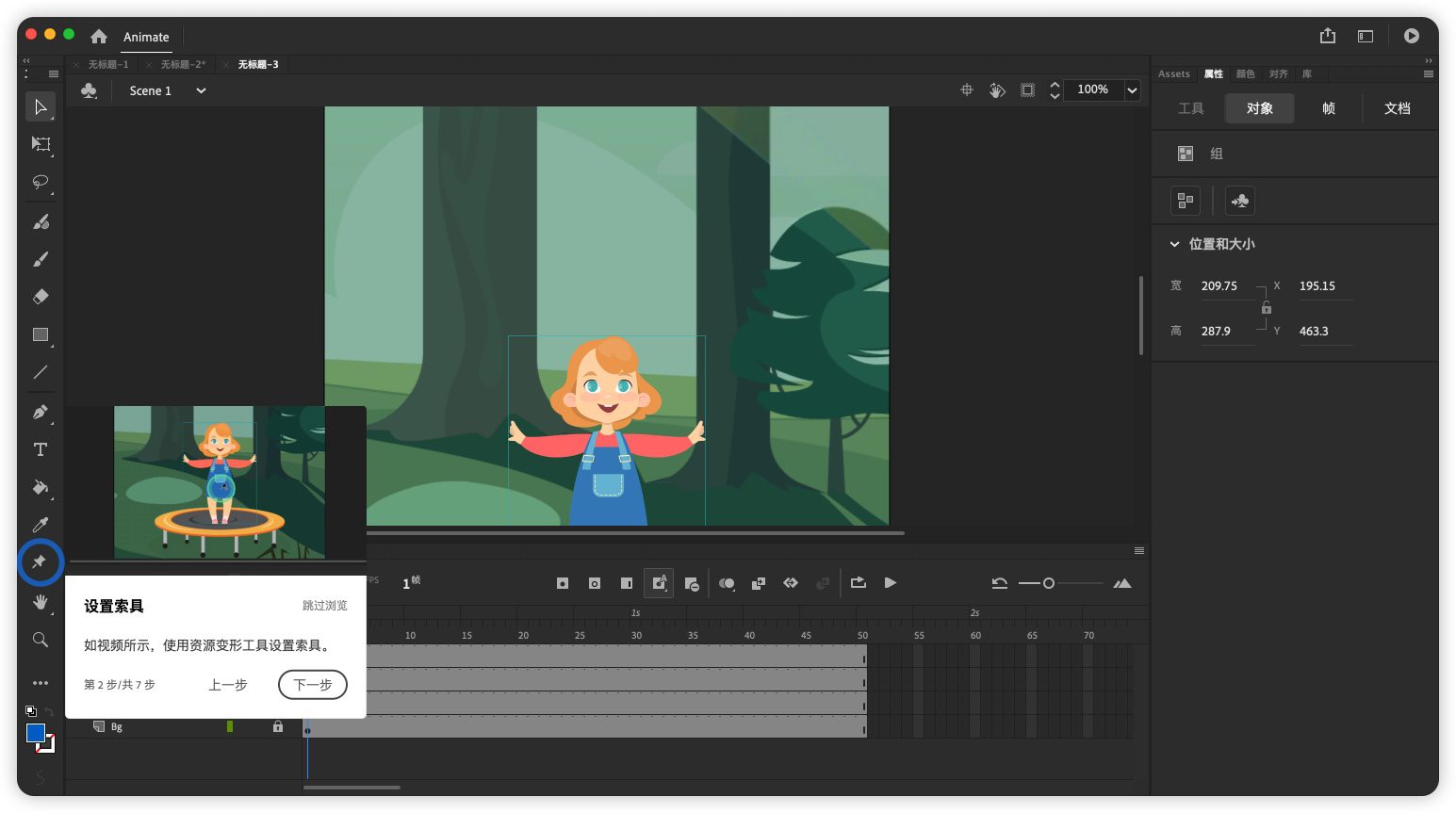1456x813 pixels.
Task: Switch to the 帧 properties tab
Action: tap(1329, 108)
